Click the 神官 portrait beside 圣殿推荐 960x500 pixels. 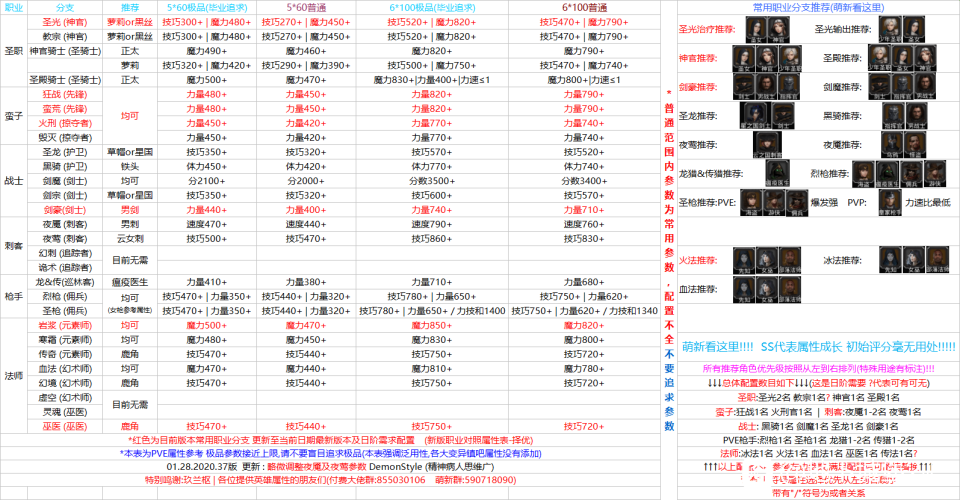(924, 58)
